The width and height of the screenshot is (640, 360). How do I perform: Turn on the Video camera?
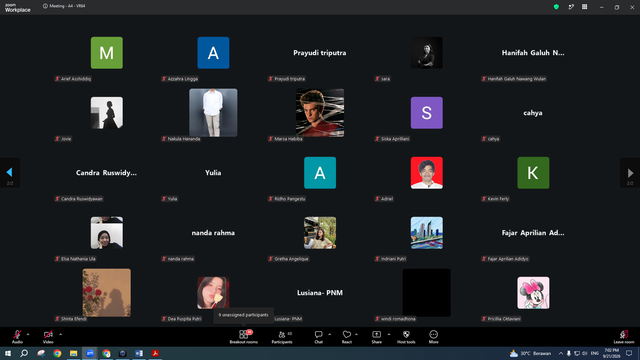pos(48,337)
